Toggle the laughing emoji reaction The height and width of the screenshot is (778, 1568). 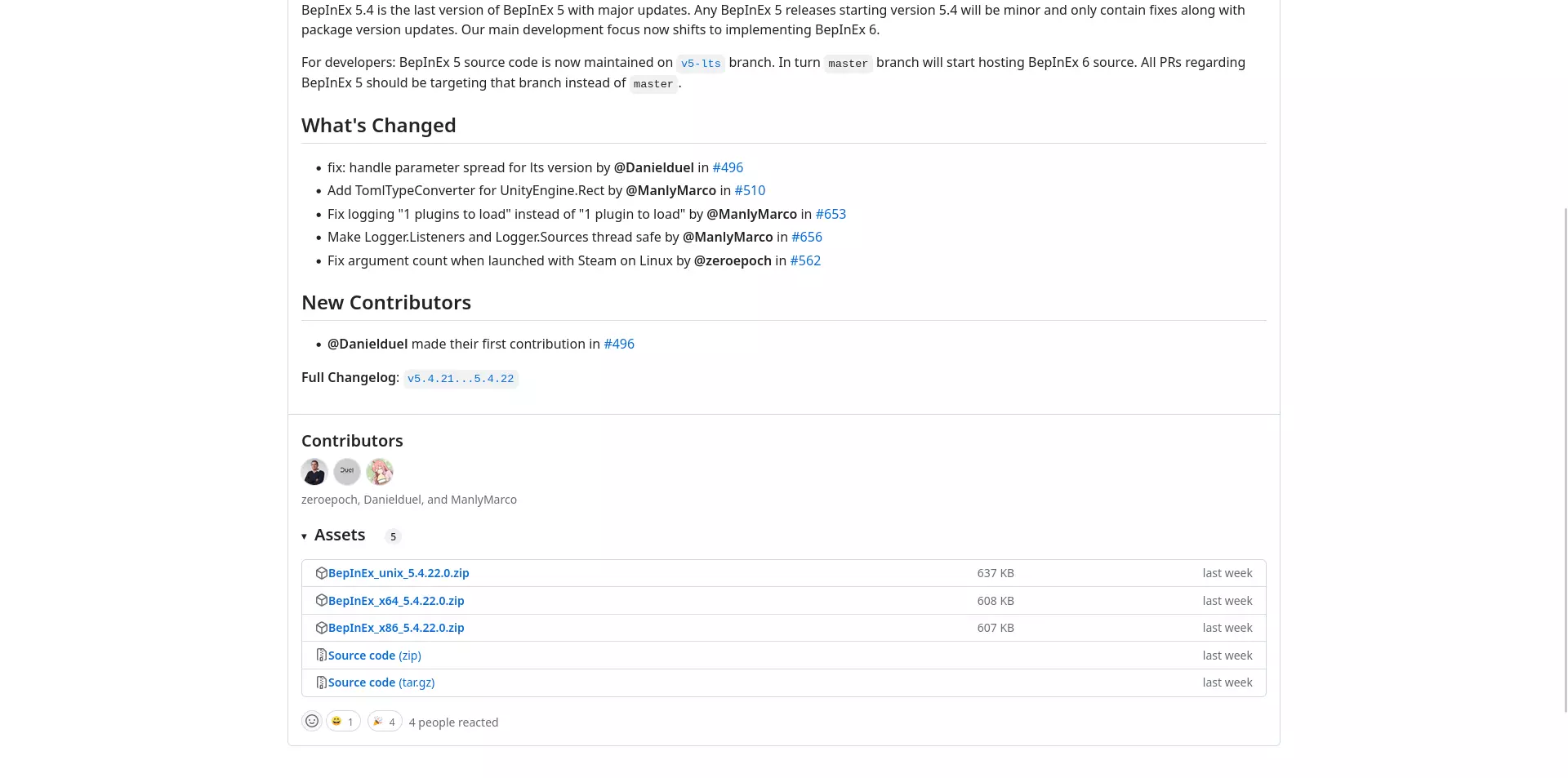point(343,722)
